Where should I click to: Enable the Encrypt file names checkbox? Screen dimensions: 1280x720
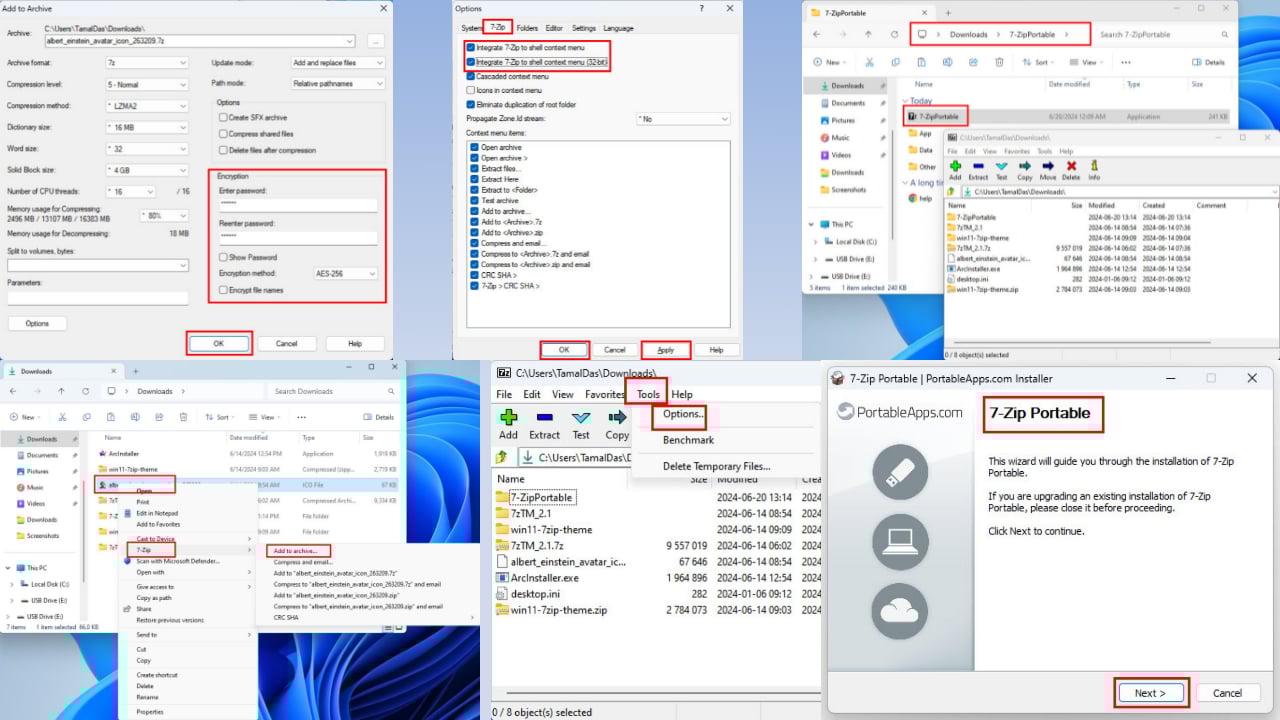(x=224, y=290)
